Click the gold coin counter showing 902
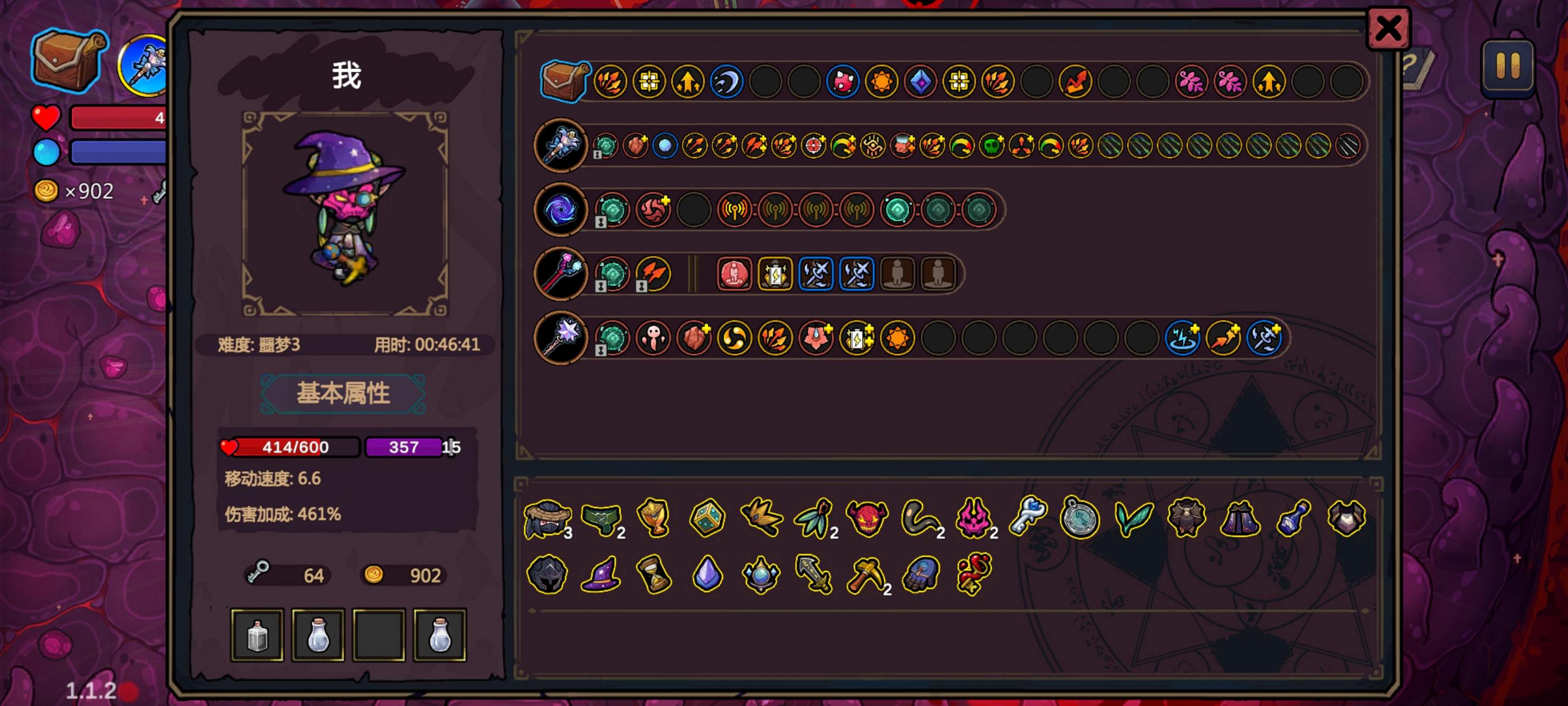1568x706 pixels. [x=404, y=575]
